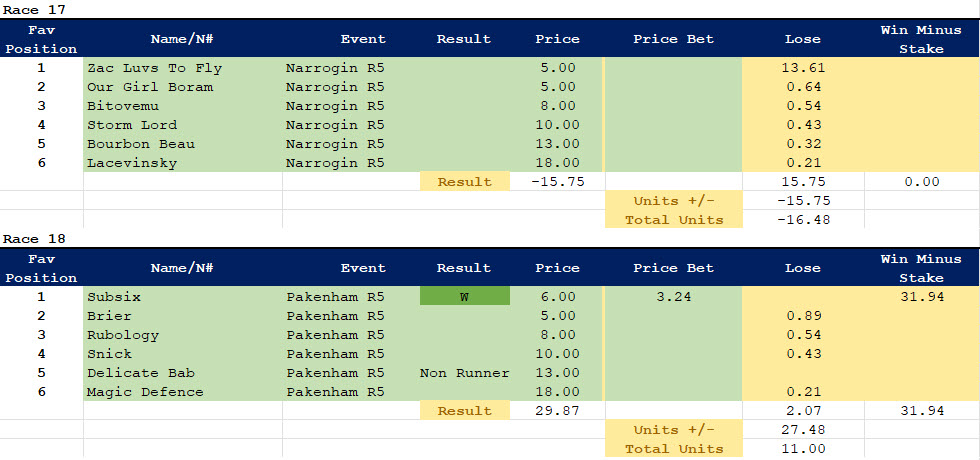
Task: Click Bourbon Beau's Narrogin R5 event cell
Action: pyautogui.click(x=335, y=144)
